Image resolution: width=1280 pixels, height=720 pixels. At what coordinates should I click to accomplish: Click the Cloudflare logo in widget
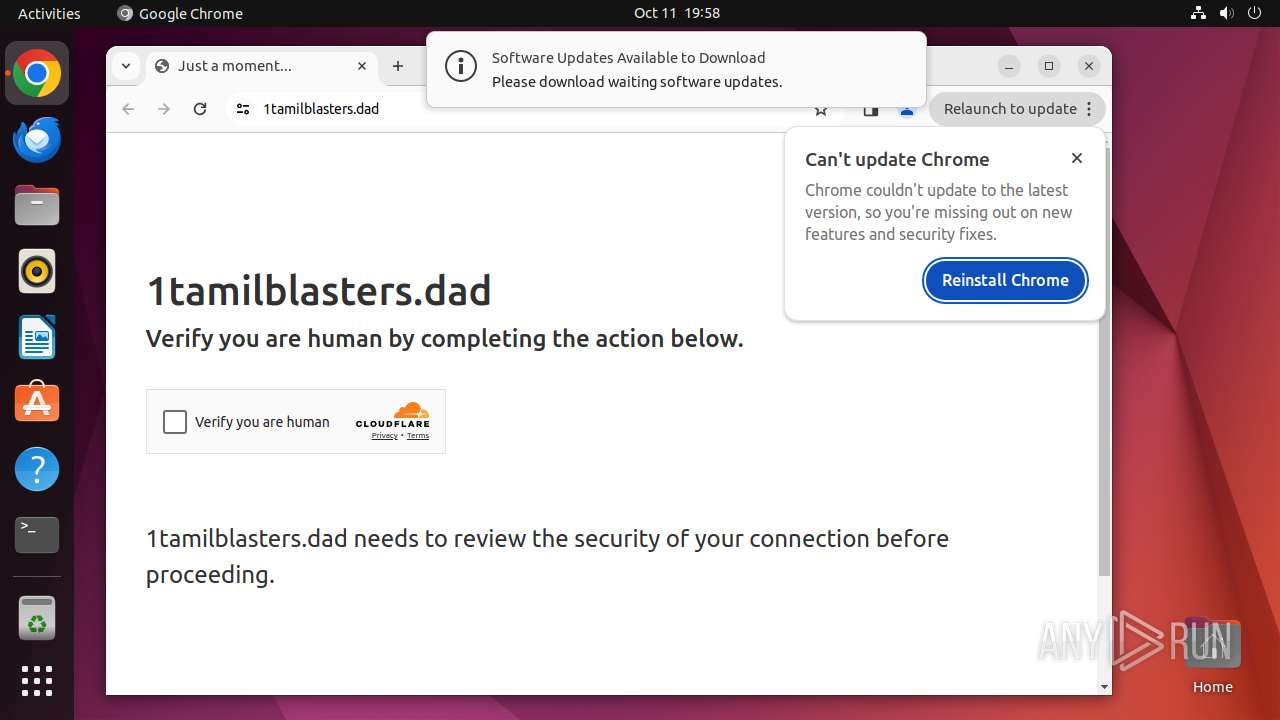click(393, 414)
